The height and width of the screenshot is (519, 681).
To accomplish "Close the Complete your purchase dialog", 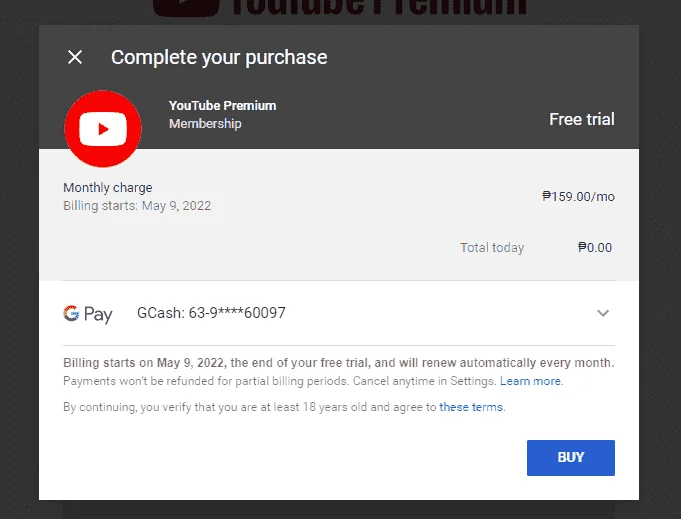I will pos(75,57).
